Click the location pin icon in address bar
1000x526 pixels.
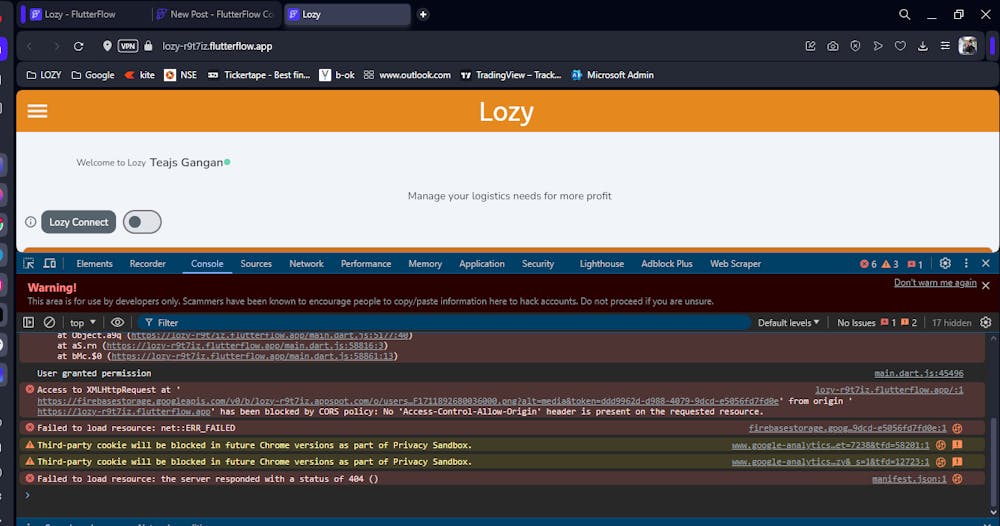(107, 46)
